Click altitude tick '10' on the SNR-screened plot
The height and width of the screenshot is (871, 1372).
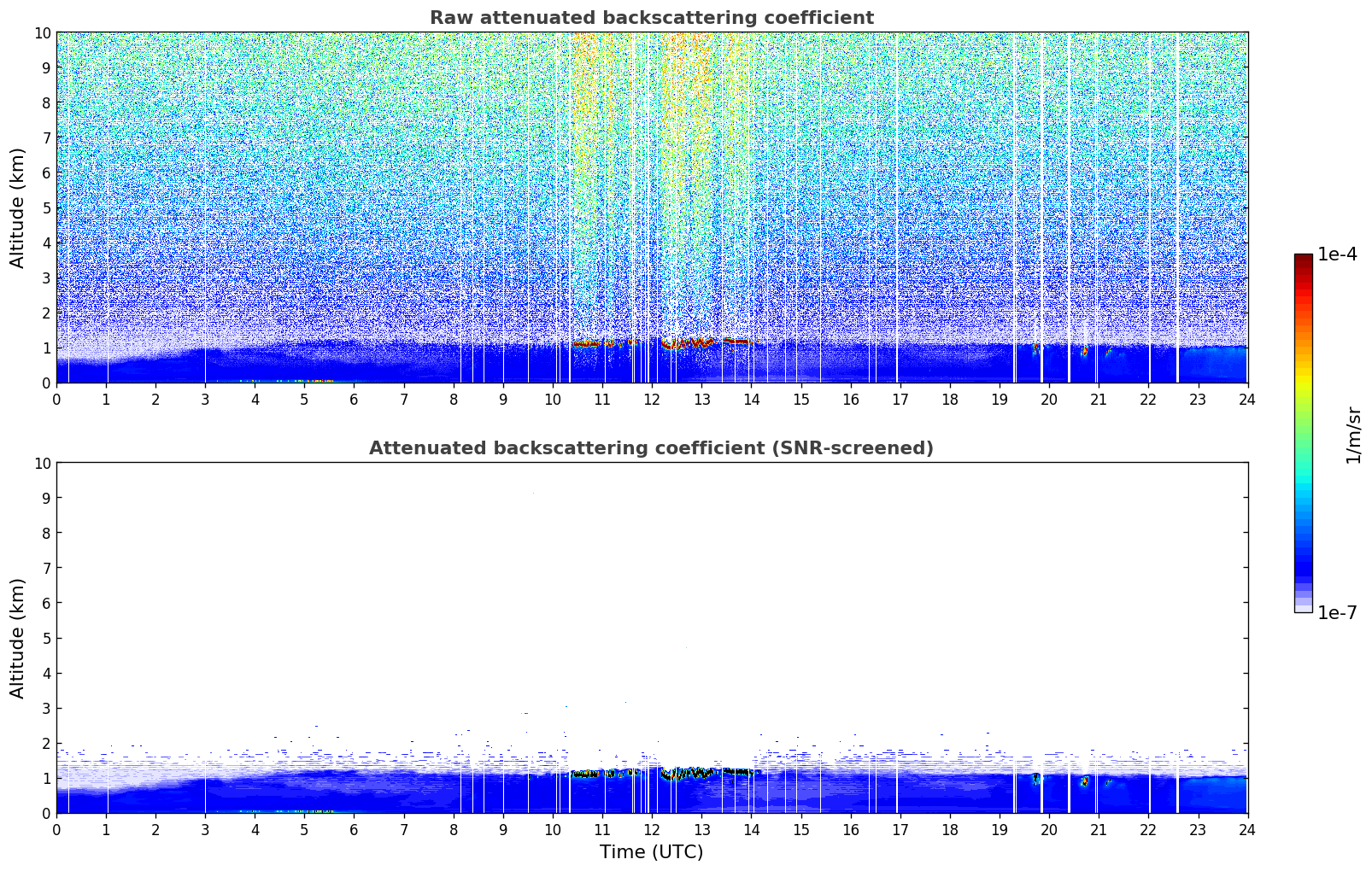click(42, 463)
